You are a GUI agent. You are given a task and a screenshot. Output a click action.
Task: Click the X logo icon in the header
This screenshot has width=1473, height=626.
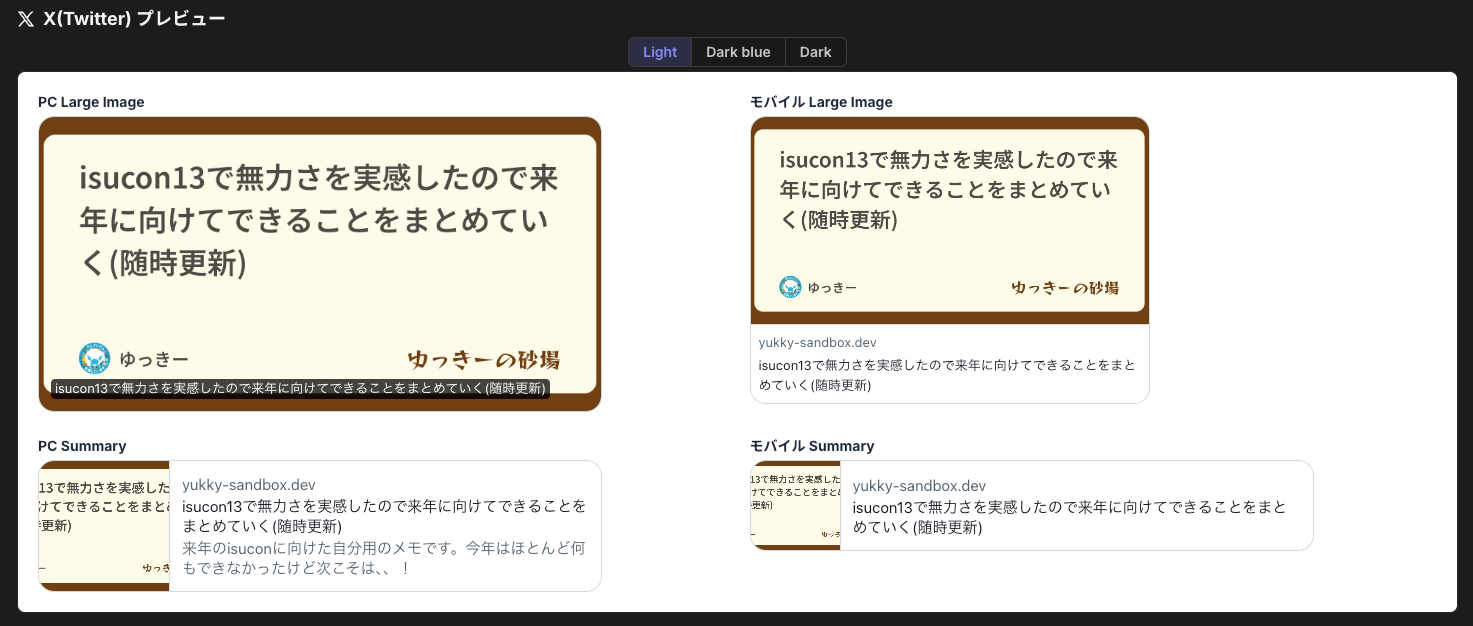click(x=26, y=19)
